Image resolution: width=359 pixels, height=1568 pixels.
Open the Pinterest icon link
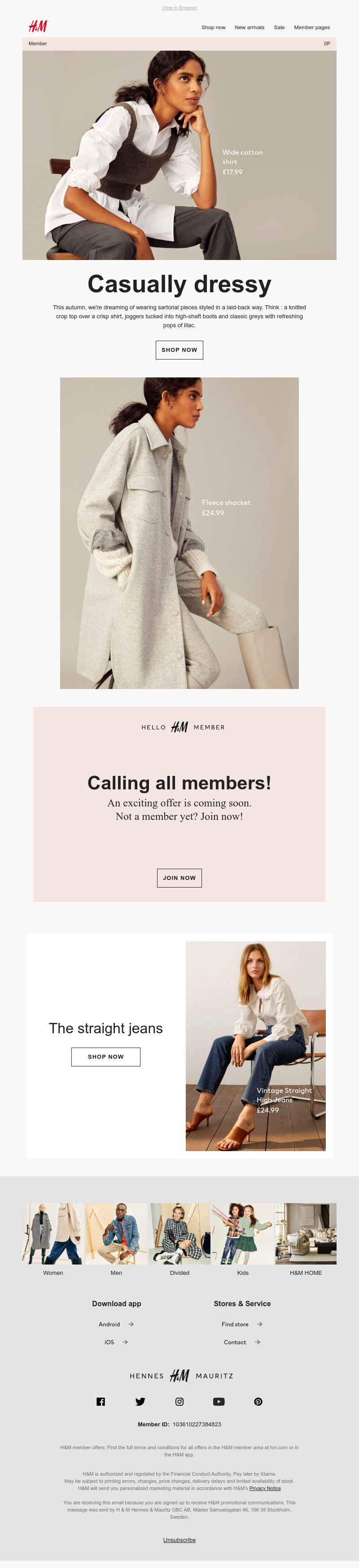click(x=258, y=1401)
